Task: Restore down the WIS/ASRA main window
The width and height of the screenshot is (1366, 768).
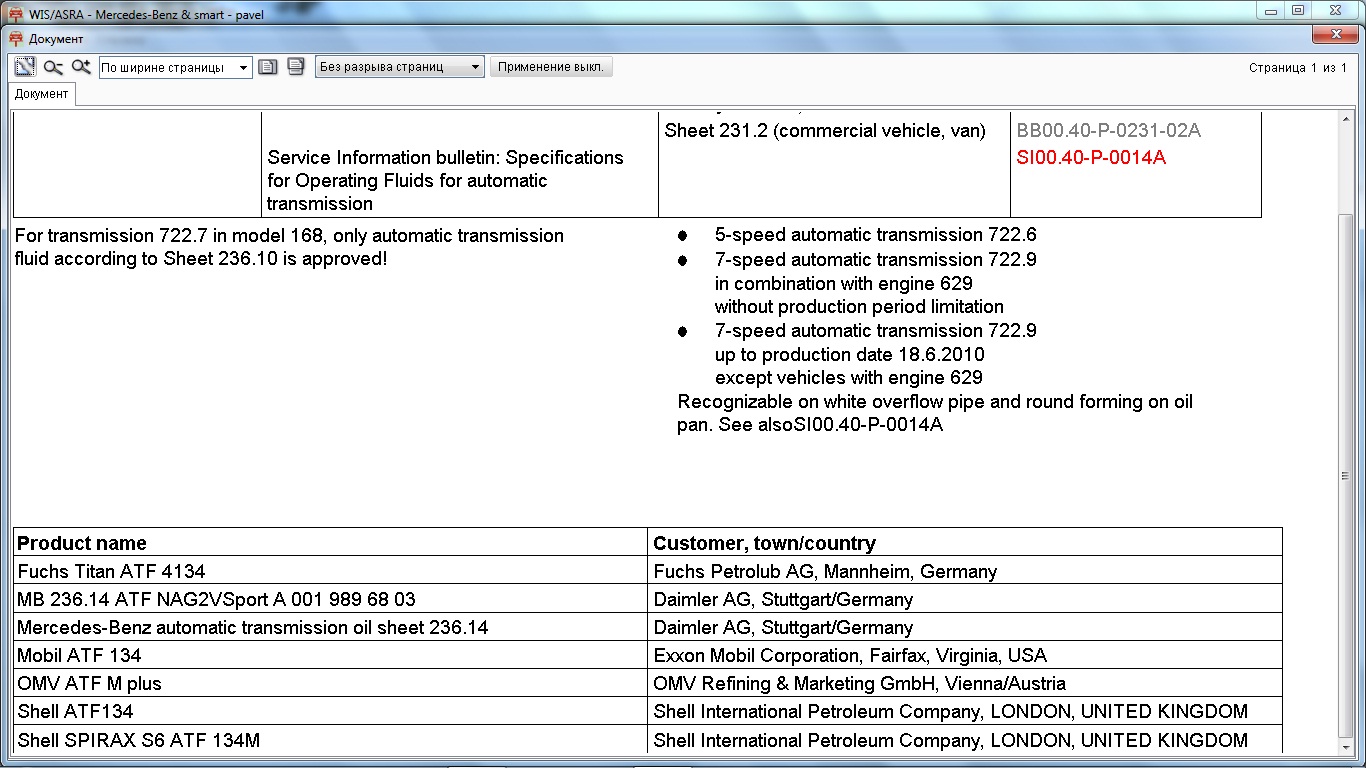Action: pyautogui.click(x=1298, y=10)
